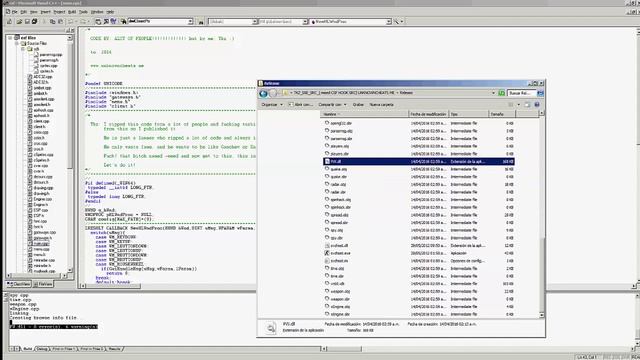Click the Save toolbar icon
The image size is (640, 360).
(27, 21)
